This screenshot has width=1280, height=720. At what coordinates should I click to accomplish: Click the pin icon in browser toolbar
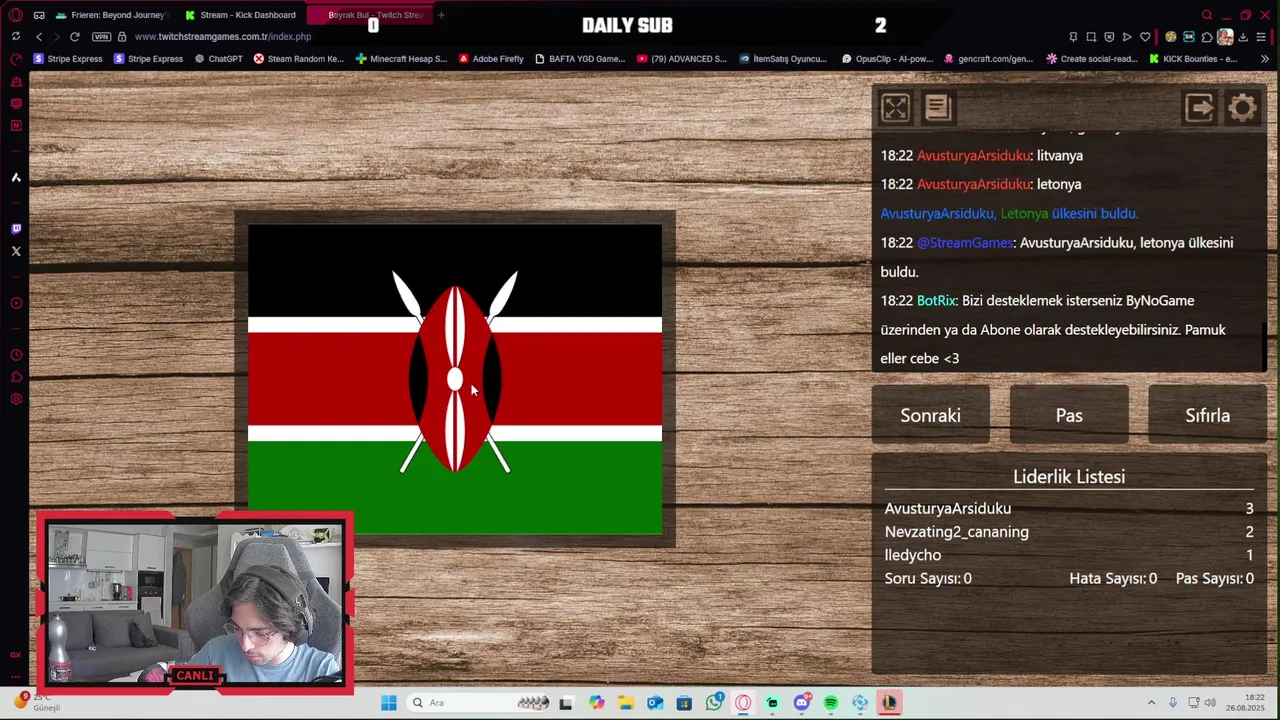tap(1073, 37)
